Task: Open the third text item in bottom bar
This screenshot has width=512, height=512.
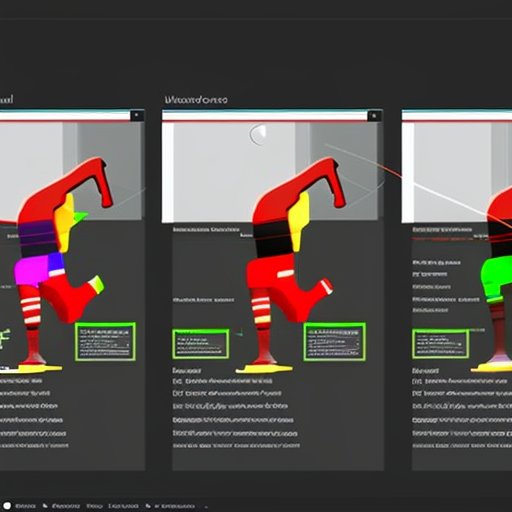Action: (x=94, y=506)
